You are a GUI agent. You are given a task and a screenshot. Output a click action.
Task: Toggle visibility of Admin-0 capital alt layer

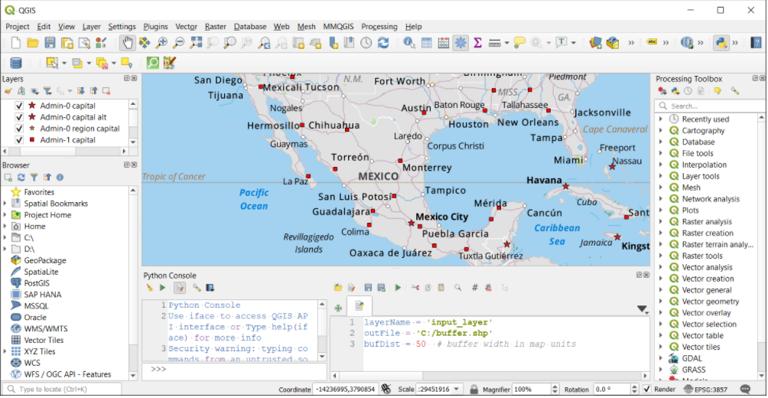(x=19, y=117)
